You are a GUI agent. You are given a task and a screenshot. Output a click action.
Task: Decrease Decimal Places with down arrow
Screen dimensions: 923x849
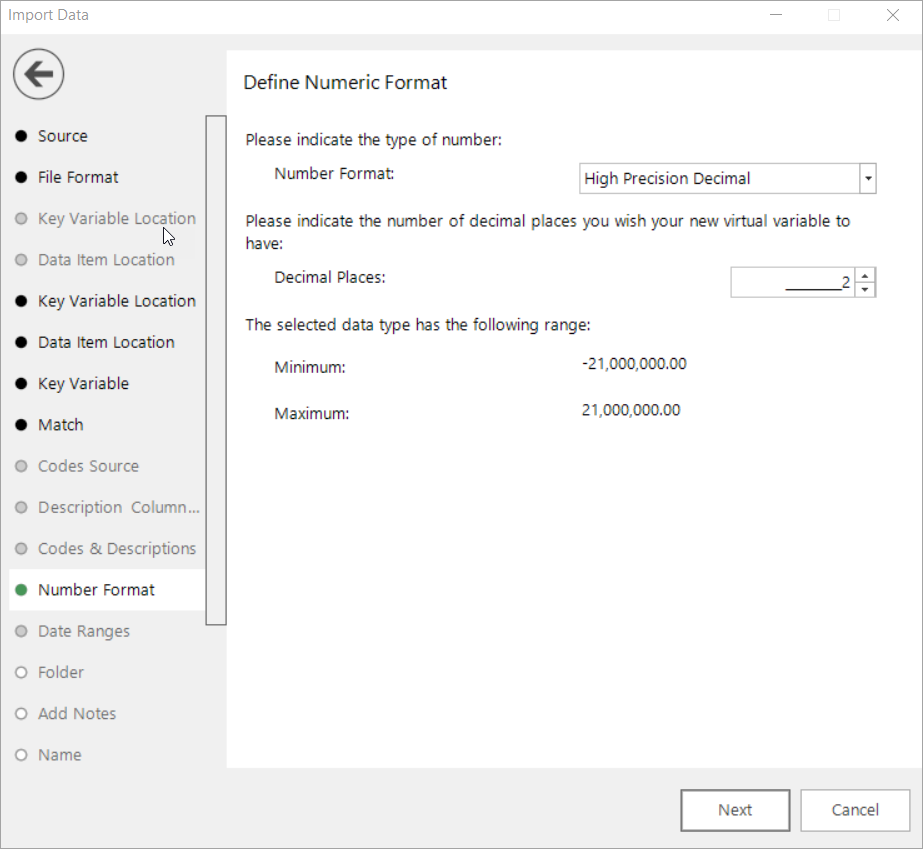click(865, 290)
